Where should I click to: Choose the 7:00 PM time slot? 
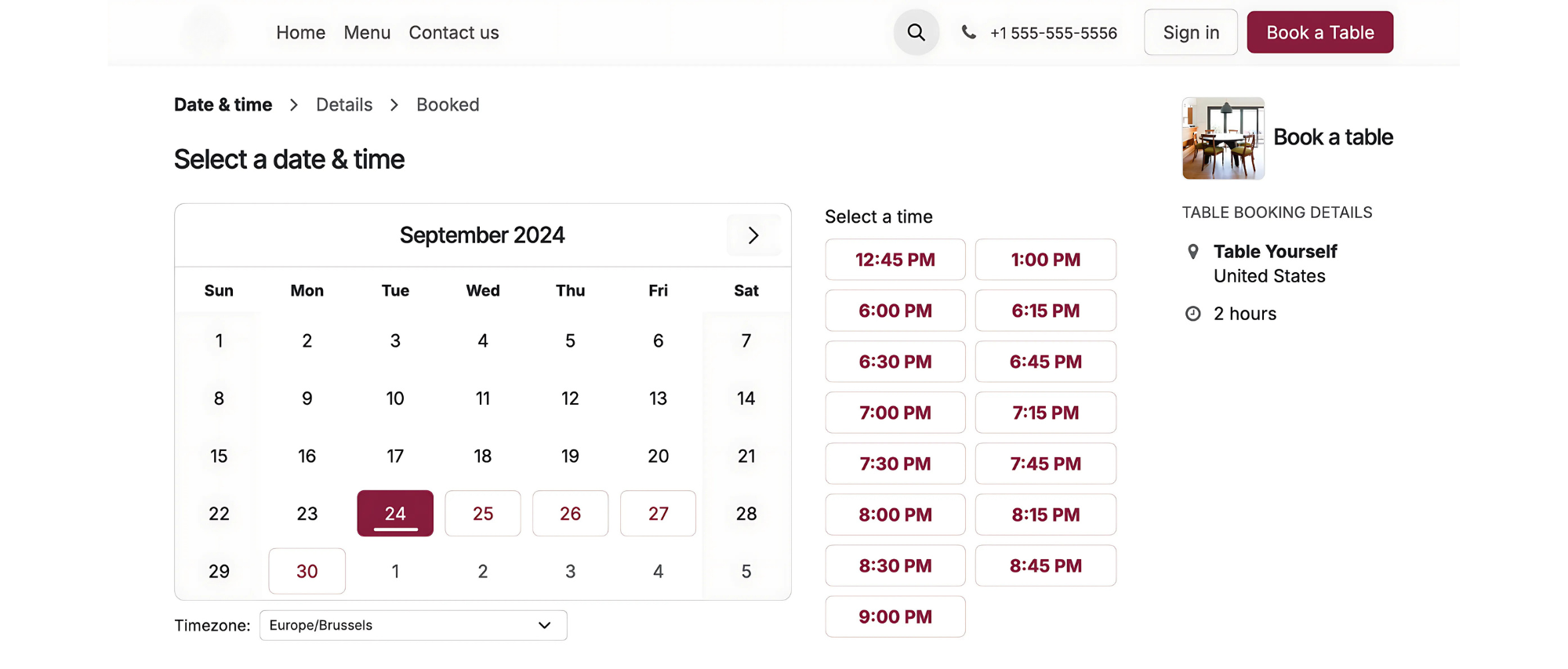[895, 413]
